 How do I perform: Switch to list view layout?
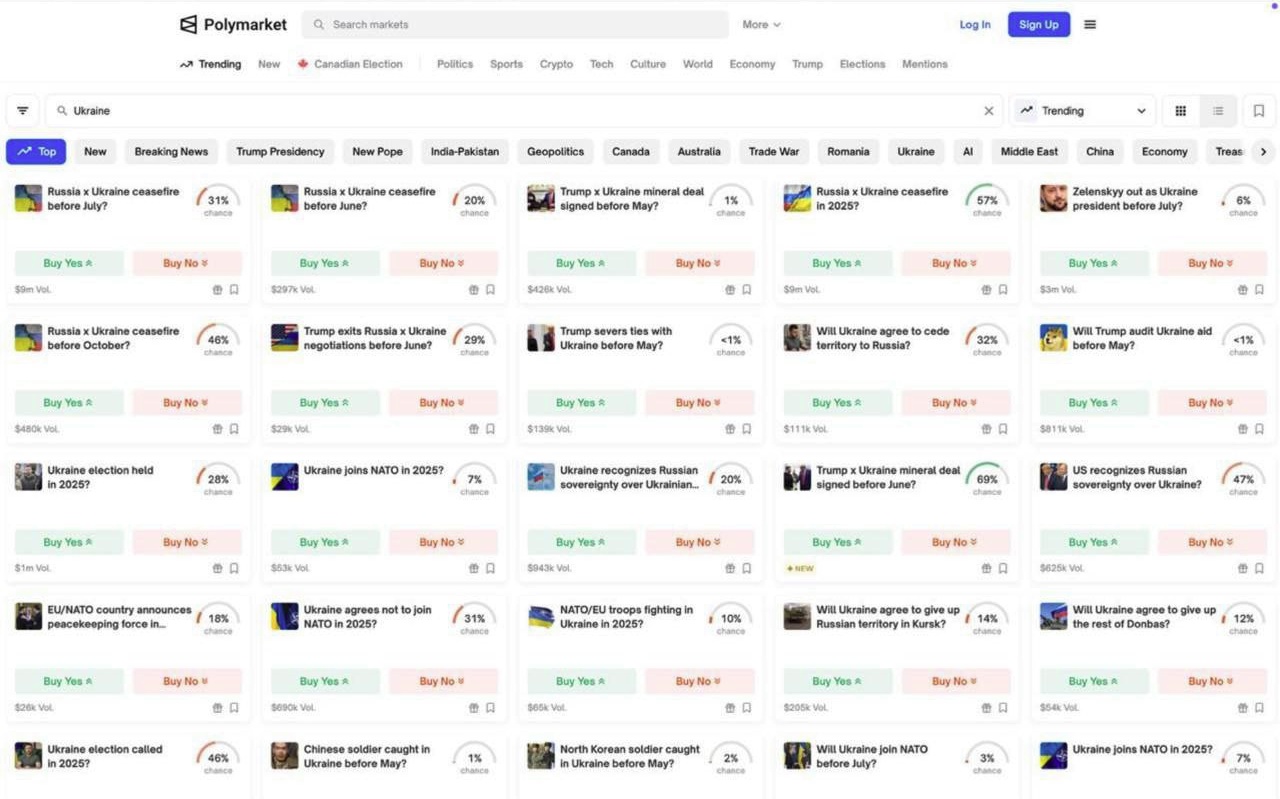point(1218,111)
